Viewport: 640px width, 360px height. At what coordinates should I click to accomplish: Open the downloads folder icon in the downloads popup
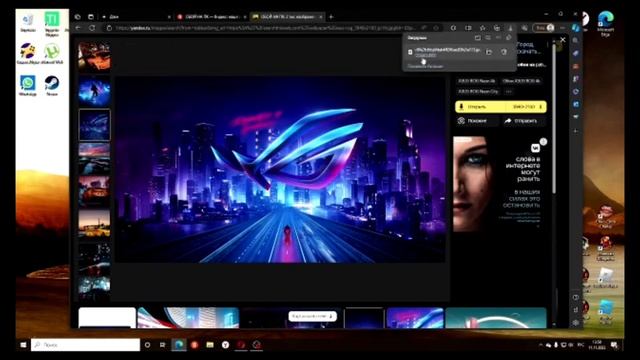coord(478,38)
